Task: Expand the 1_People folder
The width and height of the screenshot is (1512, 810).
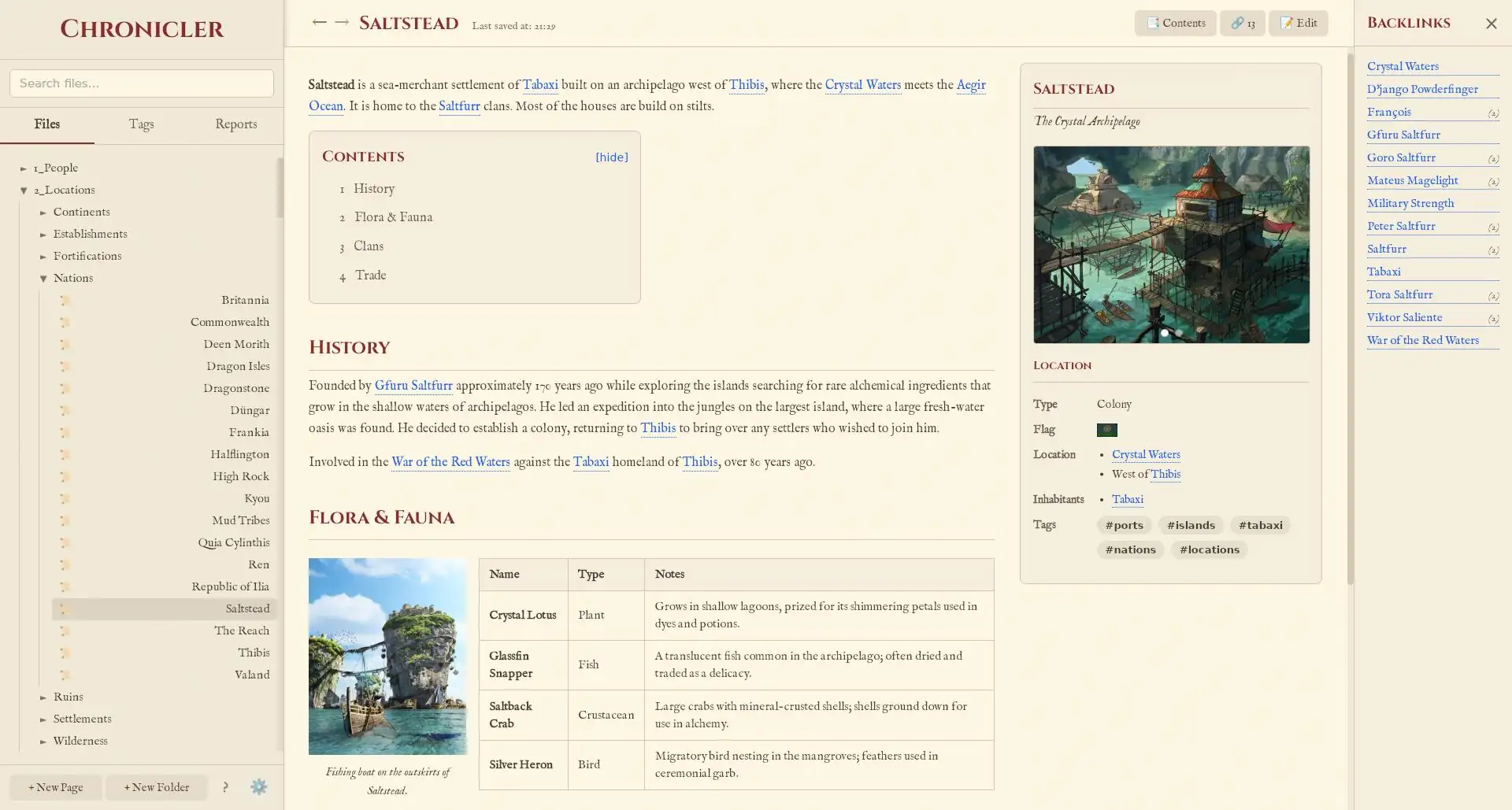Action: pyautogui.click(x=24, y=168)
